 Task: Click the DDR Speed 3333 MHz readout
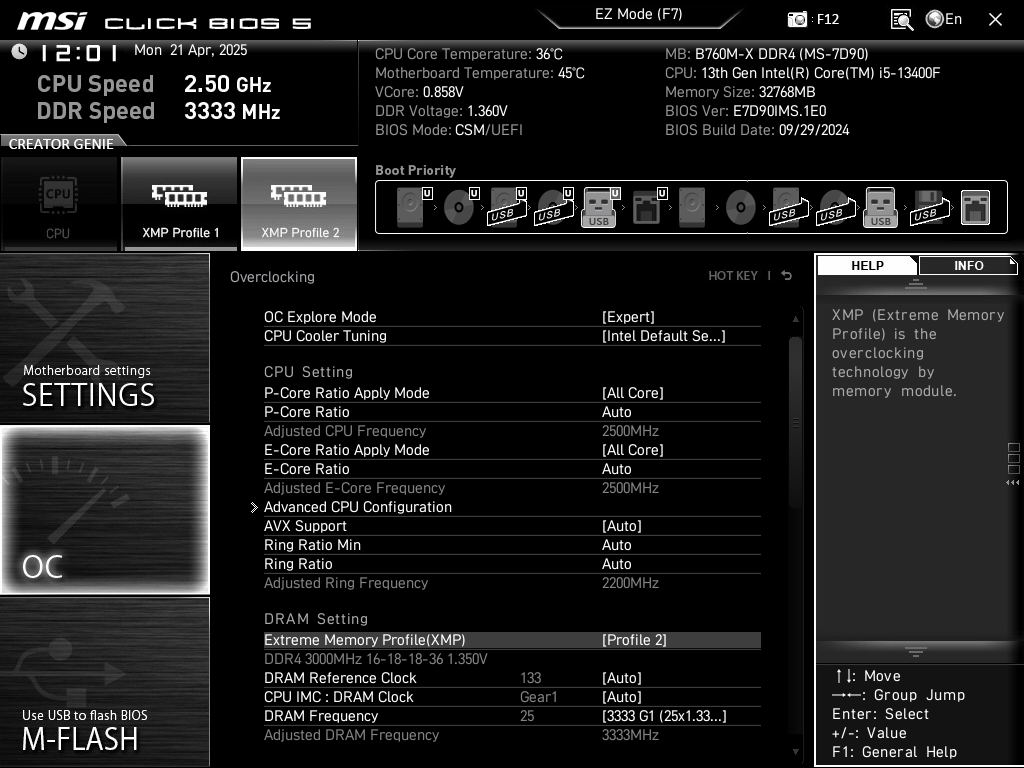click(x=159, y=111)
